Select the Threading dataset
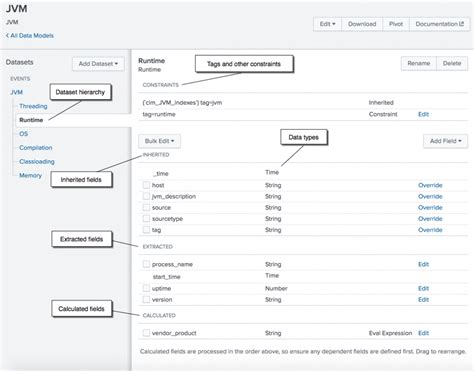Viewport: 474px width, 371px height. tap(33, 106)
